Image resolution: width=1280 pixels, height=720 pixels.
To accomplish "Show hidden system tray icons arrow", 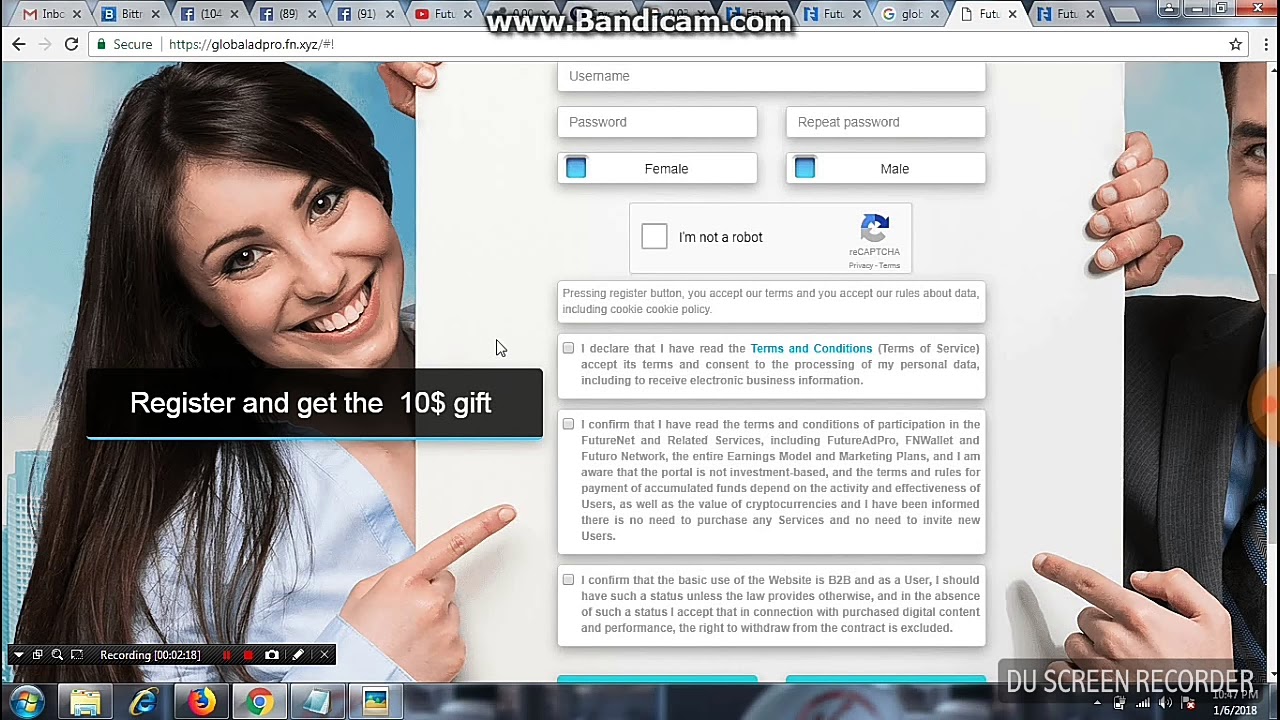I will point(1097,703).
